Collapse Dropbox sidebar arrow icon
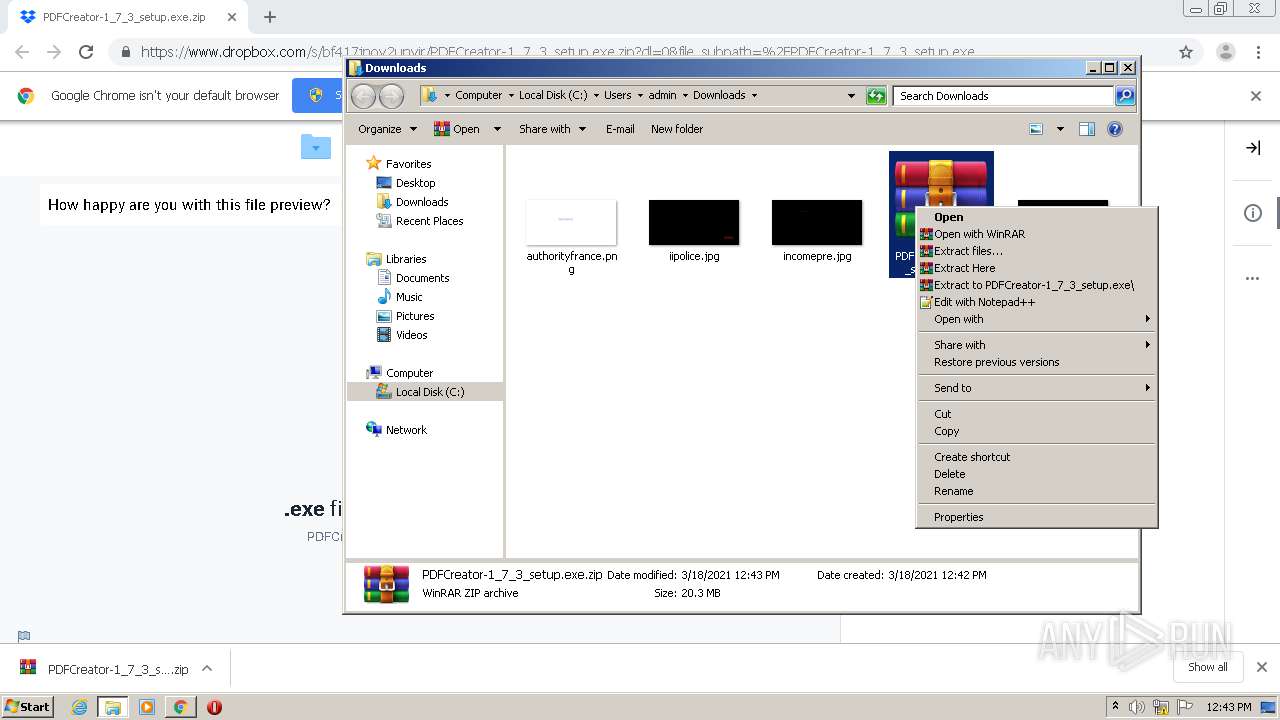The height and width of the screenshot is (720, 1280). point(1253,148)
